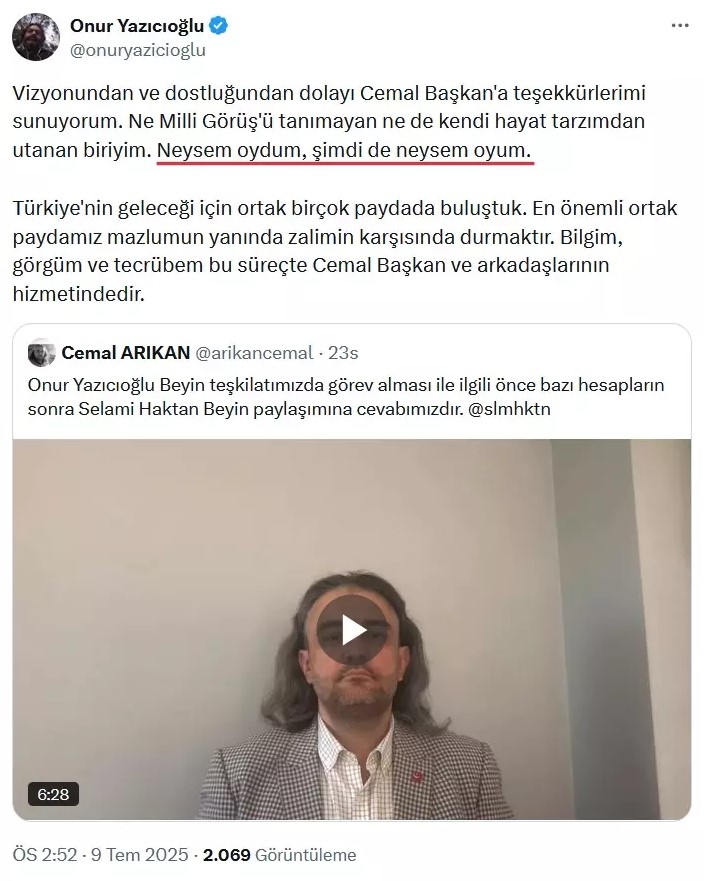The width and height of the screenshot is (708, 881).
Task: View the 2.069 Görüntüleme count
Action: (279, 855)
